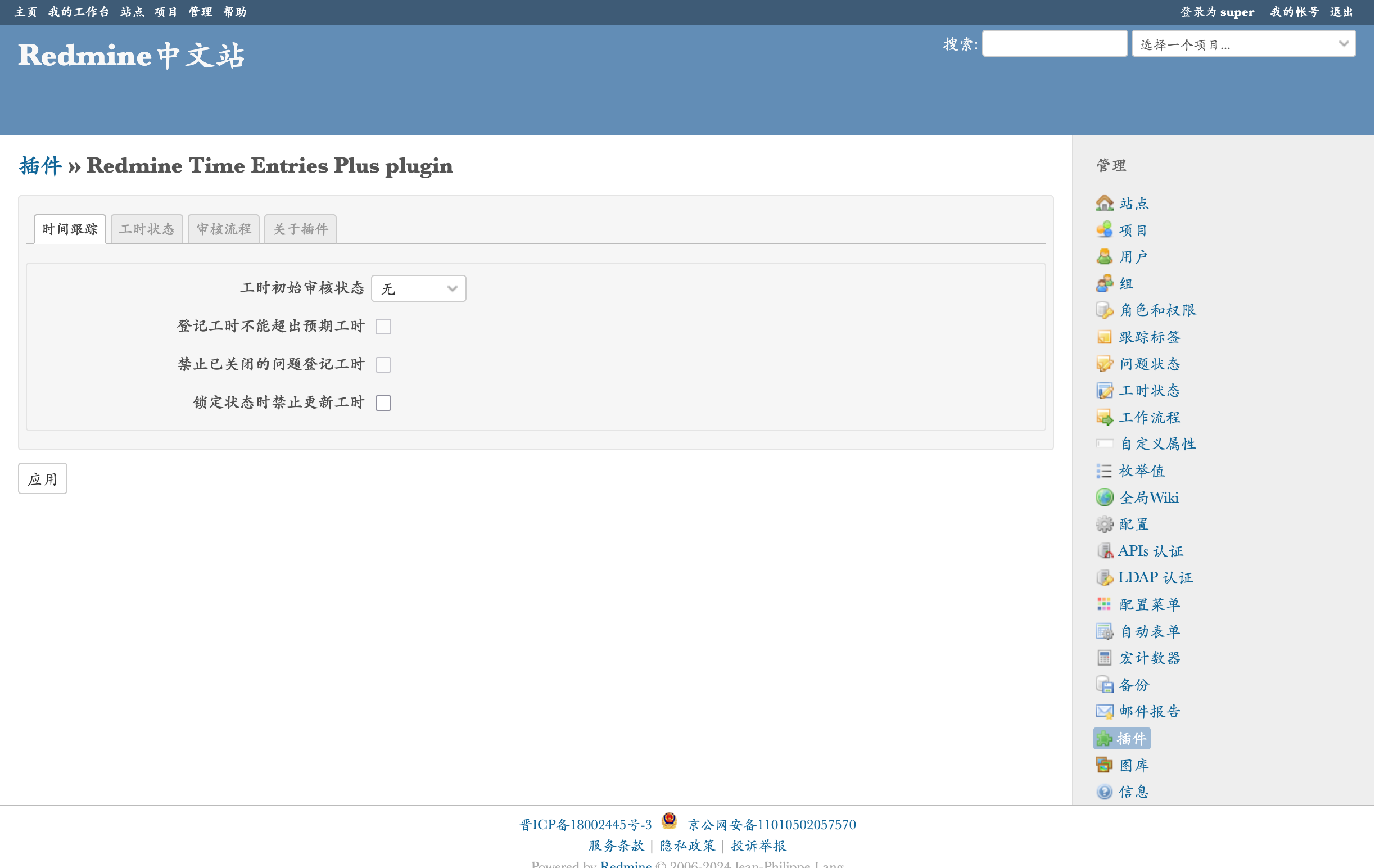Screen dimensions: 1375x868
Task: Click the group icon beside 组
Action: 1104,283
